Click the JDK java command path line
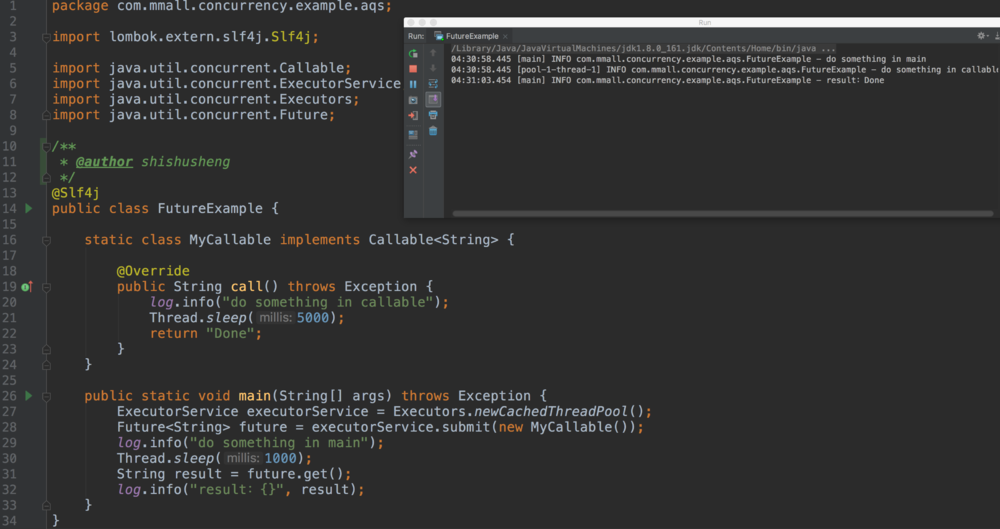1000x529 pixels. click(x=643, y=48)
